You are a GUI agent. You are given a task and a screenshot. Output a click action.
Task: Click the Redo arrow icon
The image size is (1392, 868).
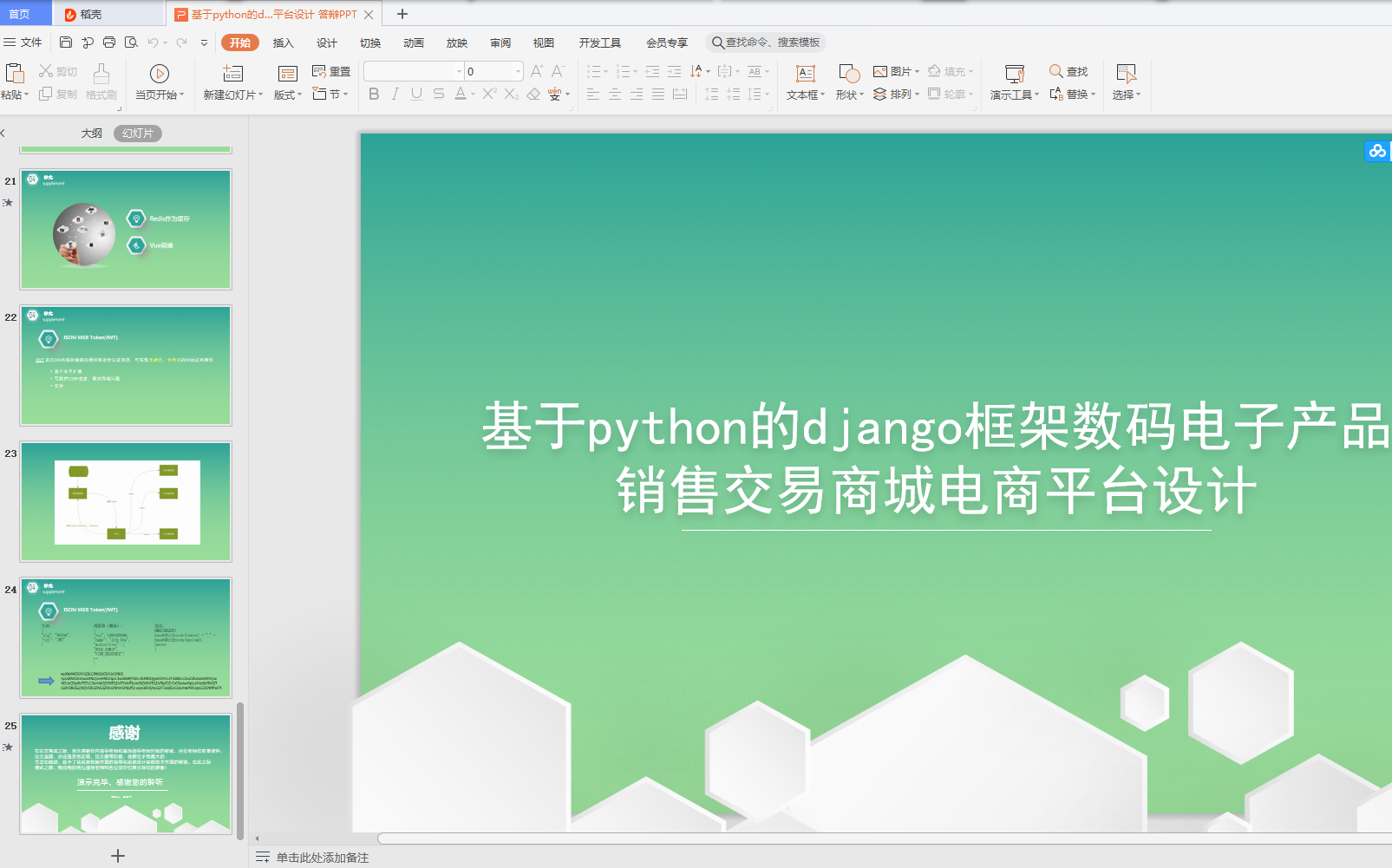click(x=181, y=42)
